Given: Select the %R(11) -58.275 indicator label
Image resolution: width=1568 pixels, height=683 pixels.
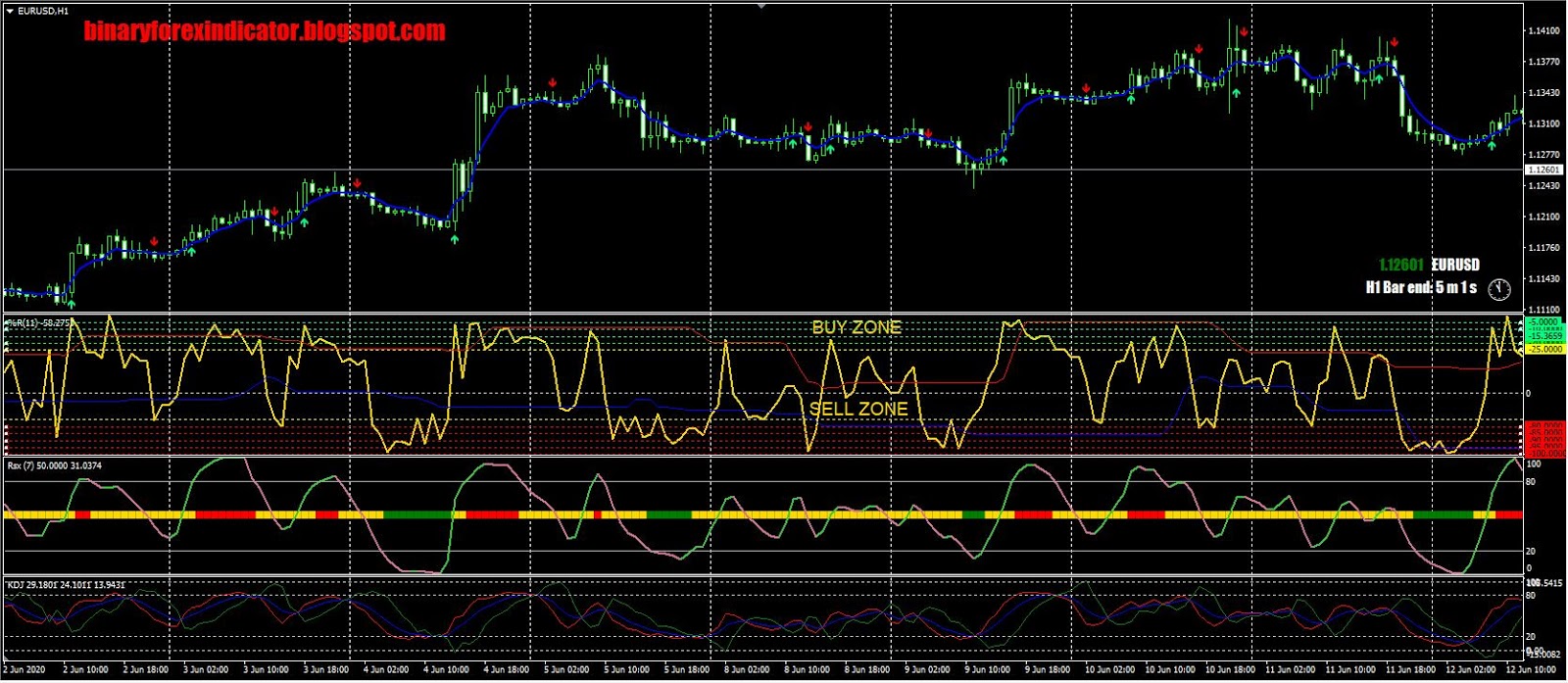Looking at the screenshot, I should [x=39, y=322].
